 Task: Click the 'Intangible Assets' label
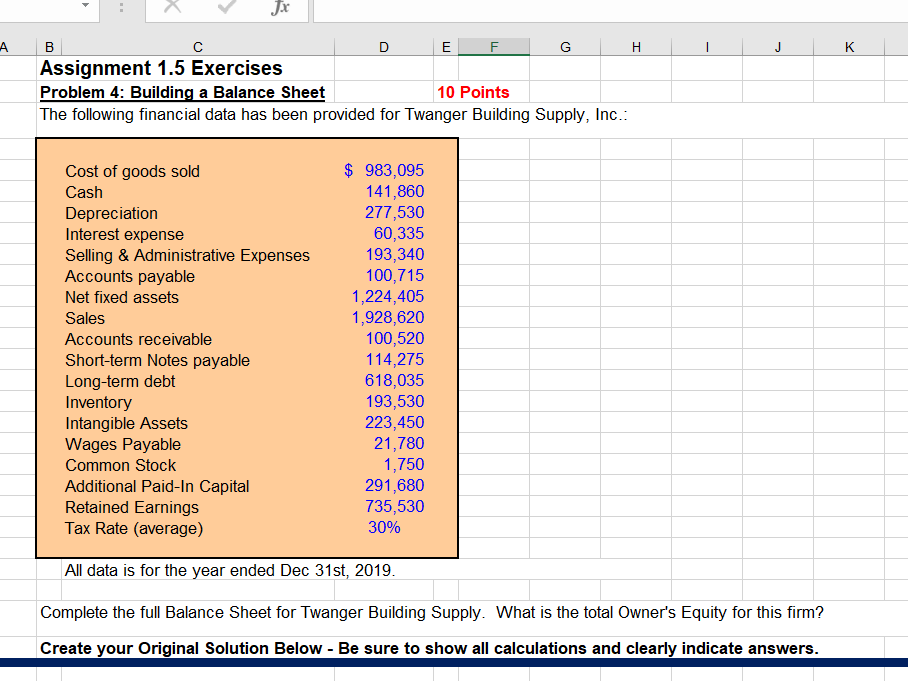pos(126,424)
